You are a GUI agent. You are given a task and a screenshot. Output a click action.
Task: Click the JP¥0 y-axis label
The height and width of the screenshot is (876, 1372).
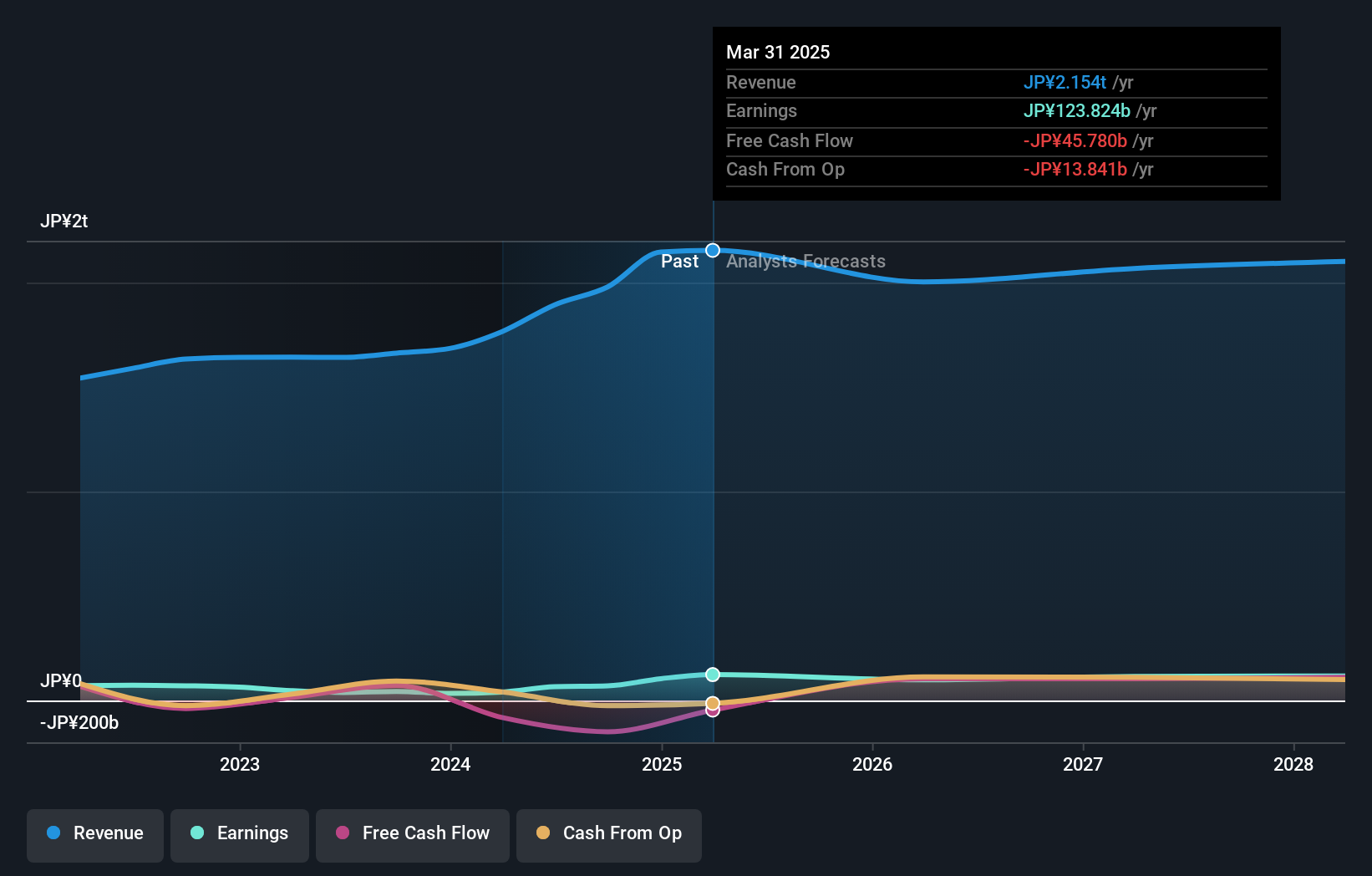pyautogui.click(x=61, y=681)
